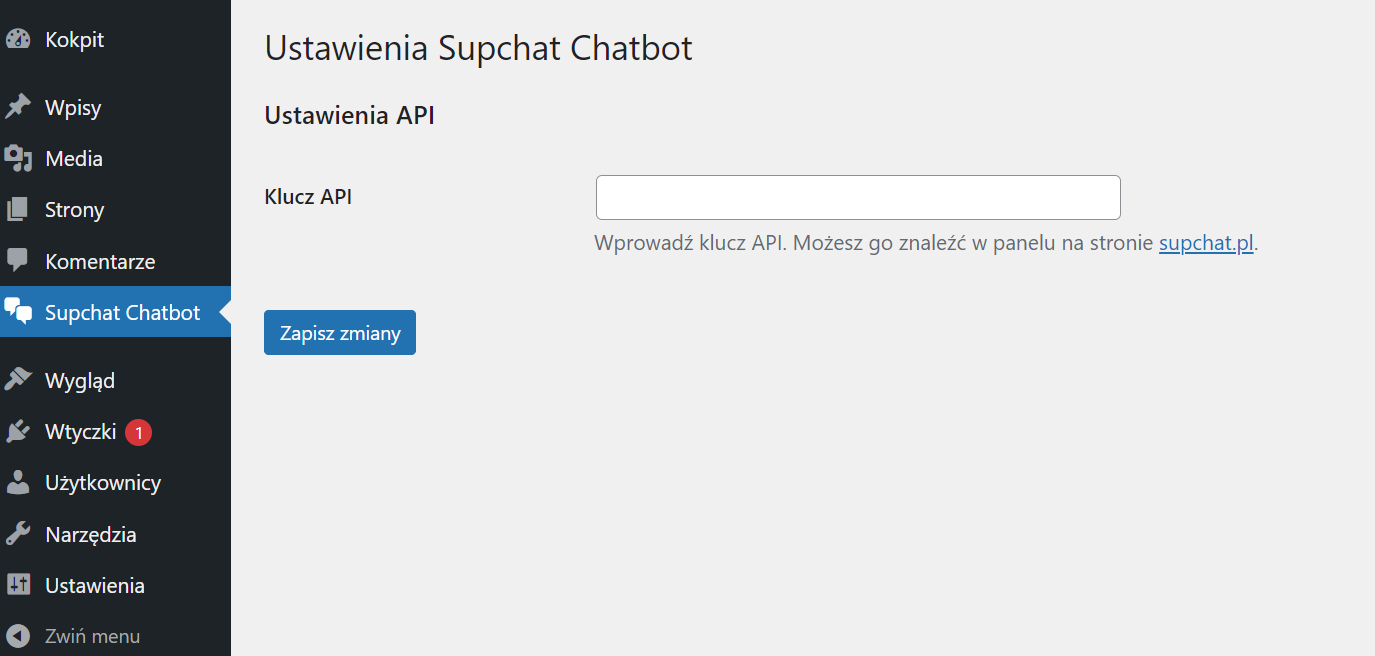Click the Wpisy pushpin icon
1375x656 pixels.
18,107
